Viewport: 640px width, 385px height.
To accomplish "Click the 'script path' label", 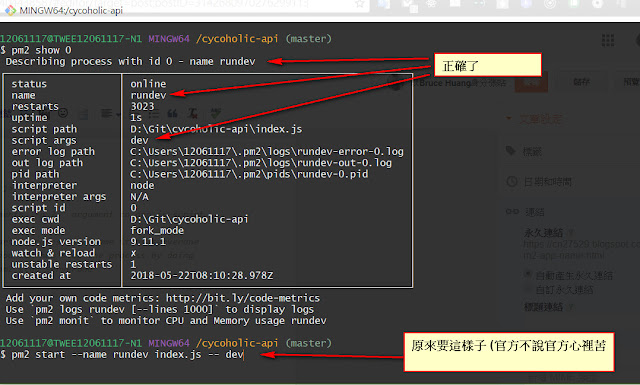I will pos(44,129).
